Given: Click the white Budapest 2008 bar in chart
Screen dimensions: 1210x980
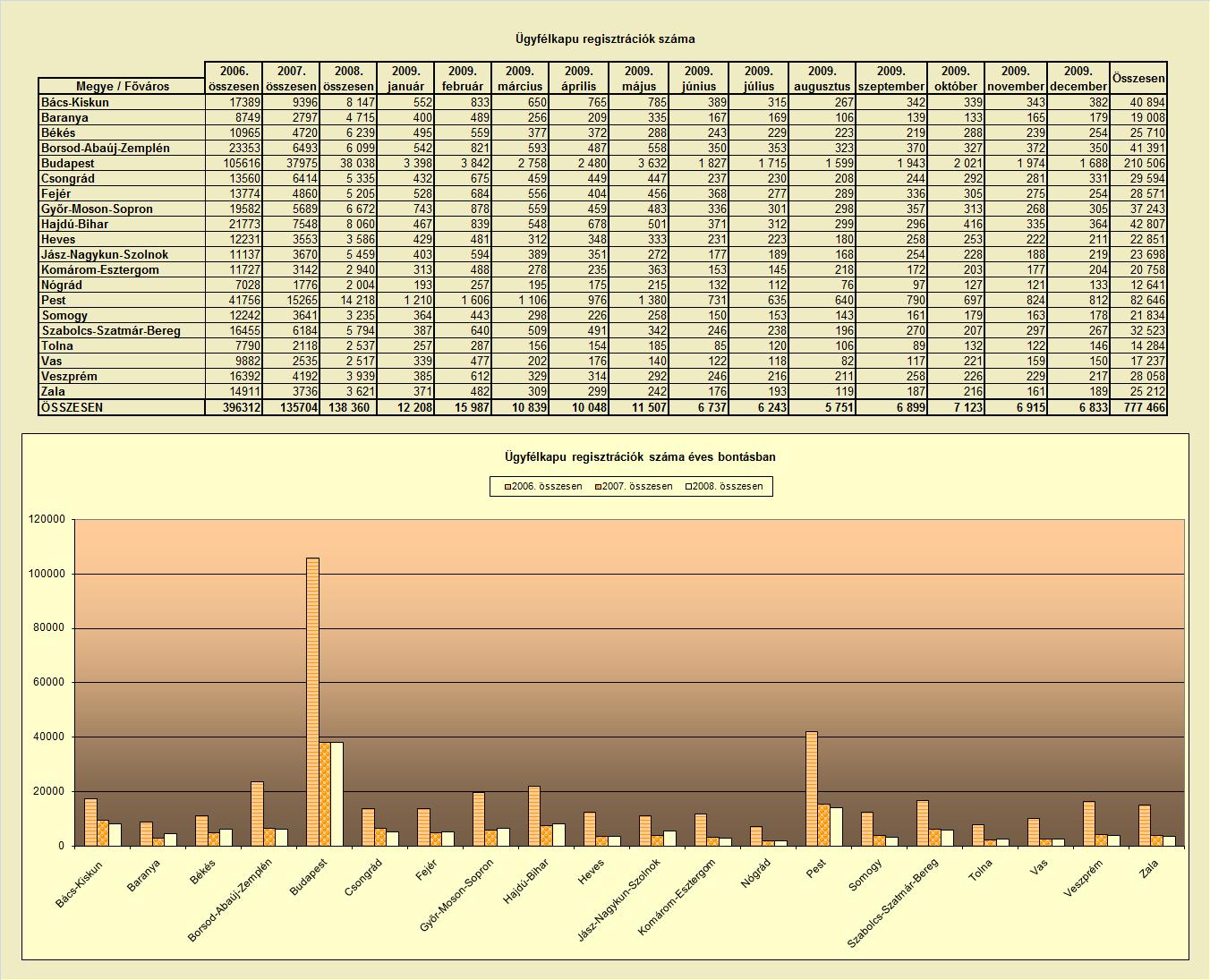Looking at the screenshot, I should point(337,794).
